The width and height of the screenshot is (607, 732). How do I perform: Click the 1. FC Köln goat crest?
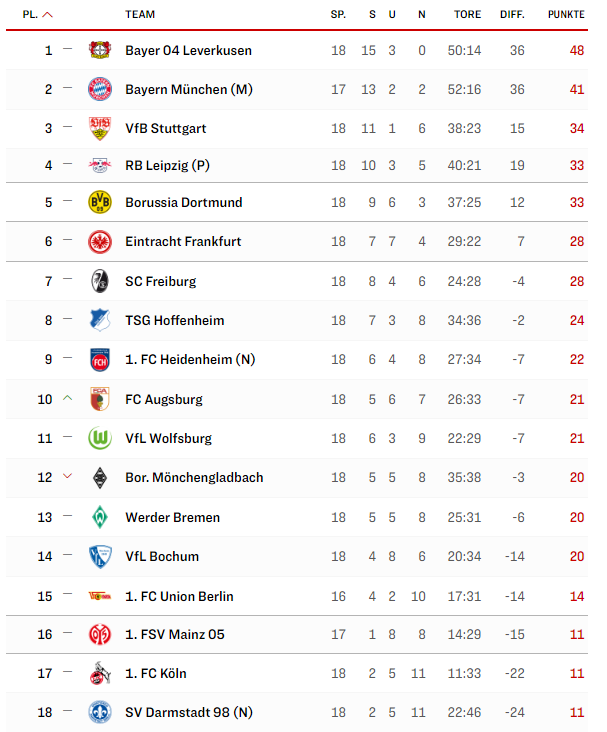[x=99, y=673]
